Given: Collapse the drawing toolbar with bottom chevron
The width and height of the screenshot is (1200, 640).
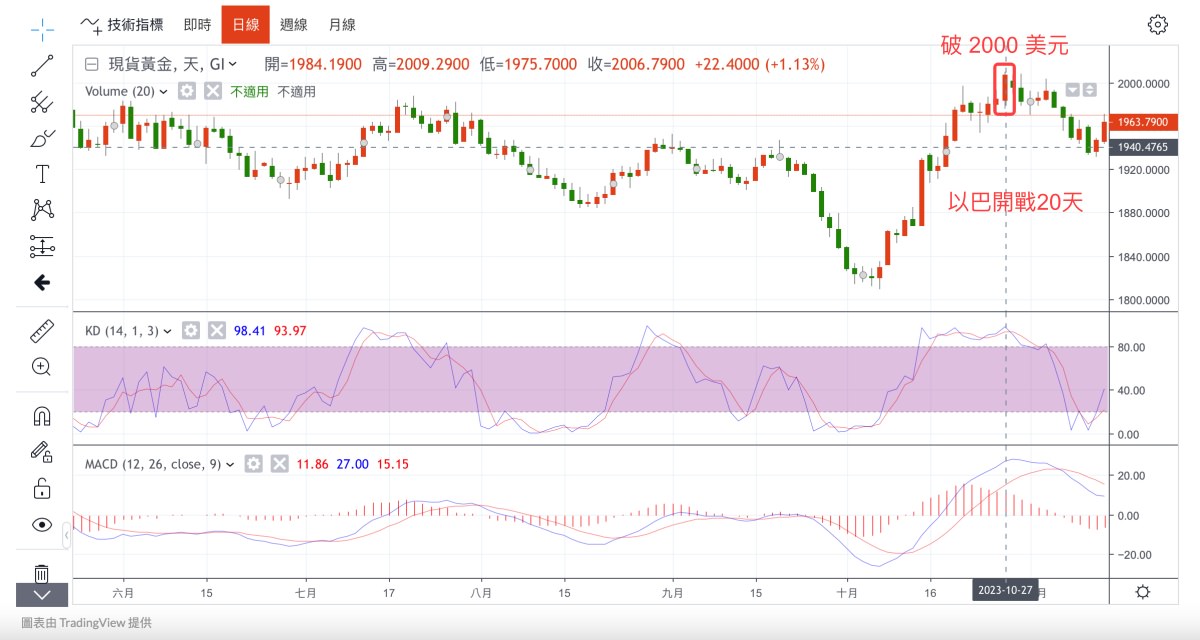Looking at the screenshot, I should [42, 594].
